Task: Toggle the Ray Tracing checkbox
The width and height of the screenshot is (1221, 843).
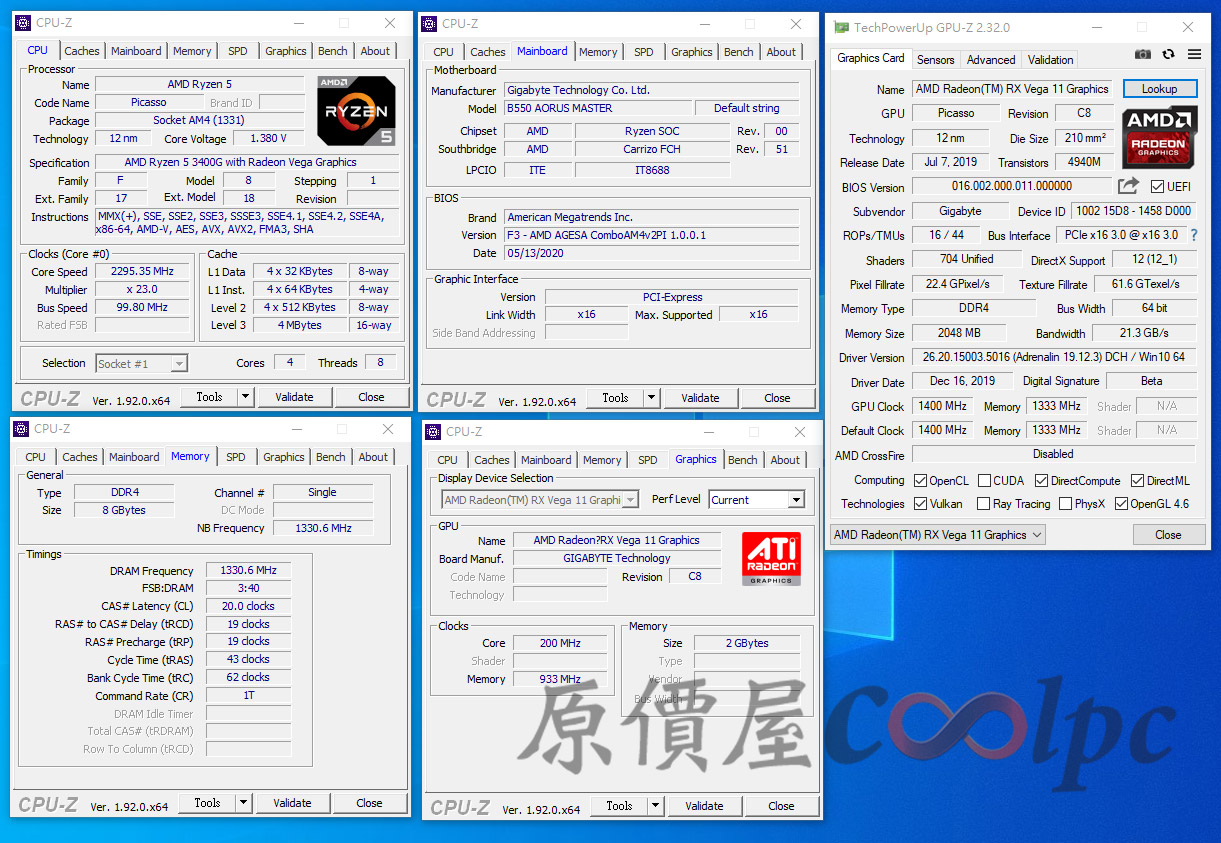Action: pos(983,504)
